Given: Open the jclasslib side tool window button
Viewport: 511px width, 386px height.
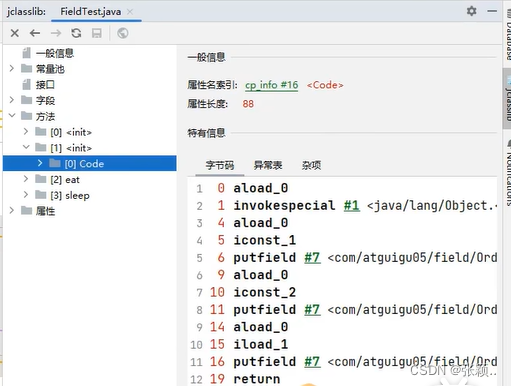Looking at the screenshot, I should 507,98.
